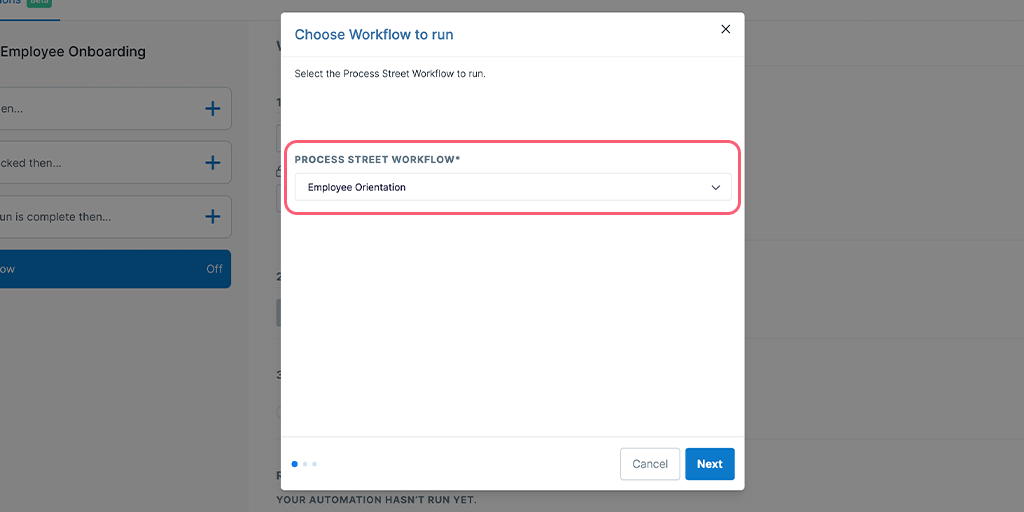Select the first pagination dot in the dialog
This screenshot has width=1024, height=512.
294,464
